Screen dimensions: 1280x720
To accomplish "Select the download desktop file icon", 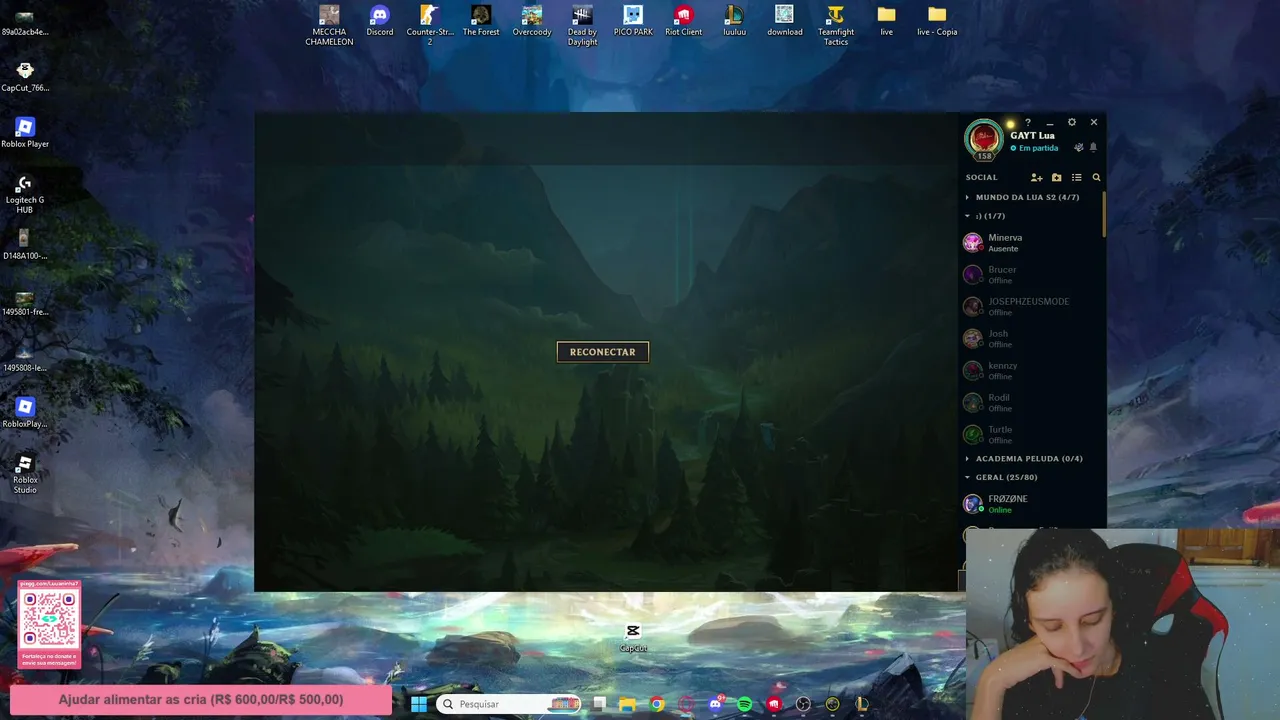I will click(x=785, y=21).
